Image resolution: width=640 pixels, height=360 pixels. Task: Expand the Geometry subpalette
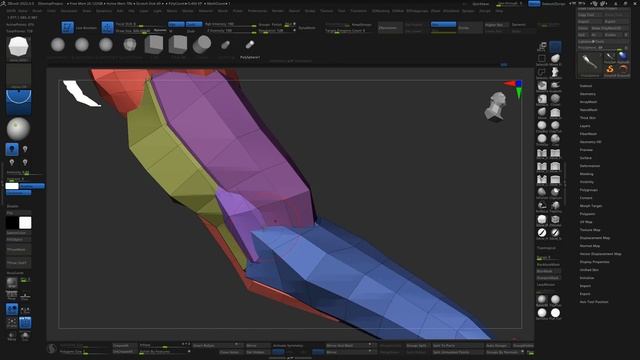[x=587, y=94]
